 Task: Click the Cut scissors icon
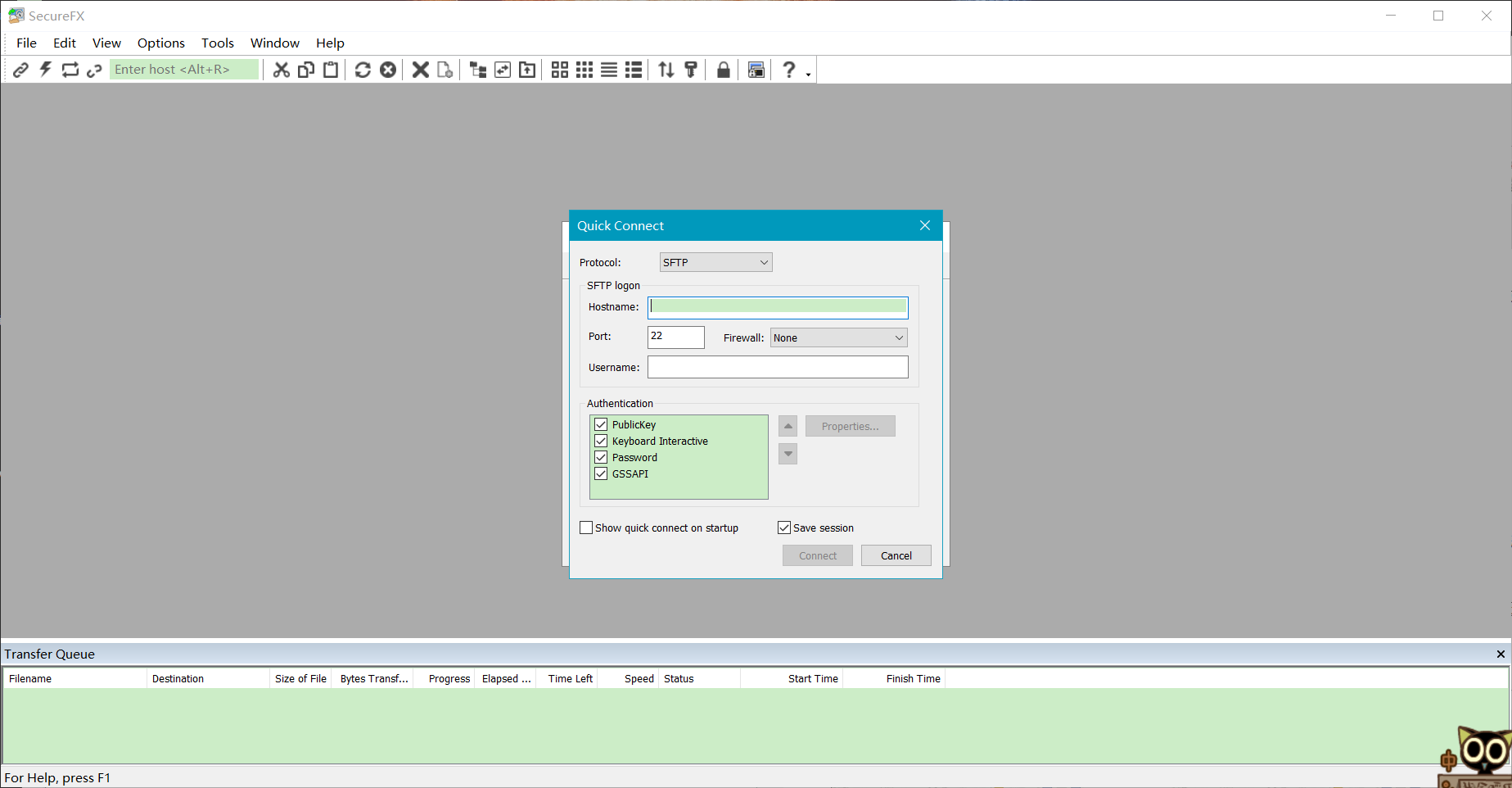point(282,70)
